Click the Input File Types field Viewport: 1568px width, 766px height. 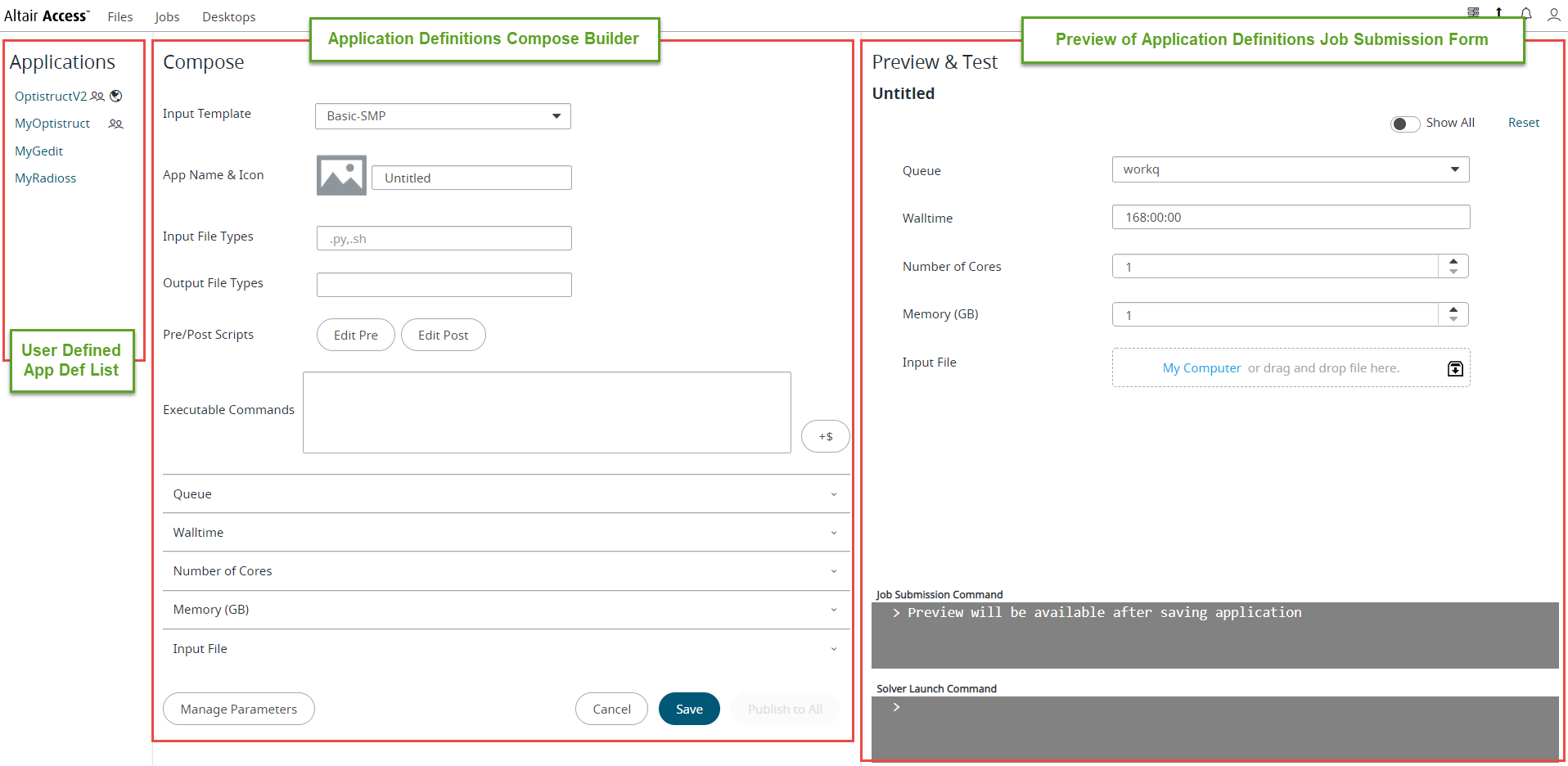444,238
